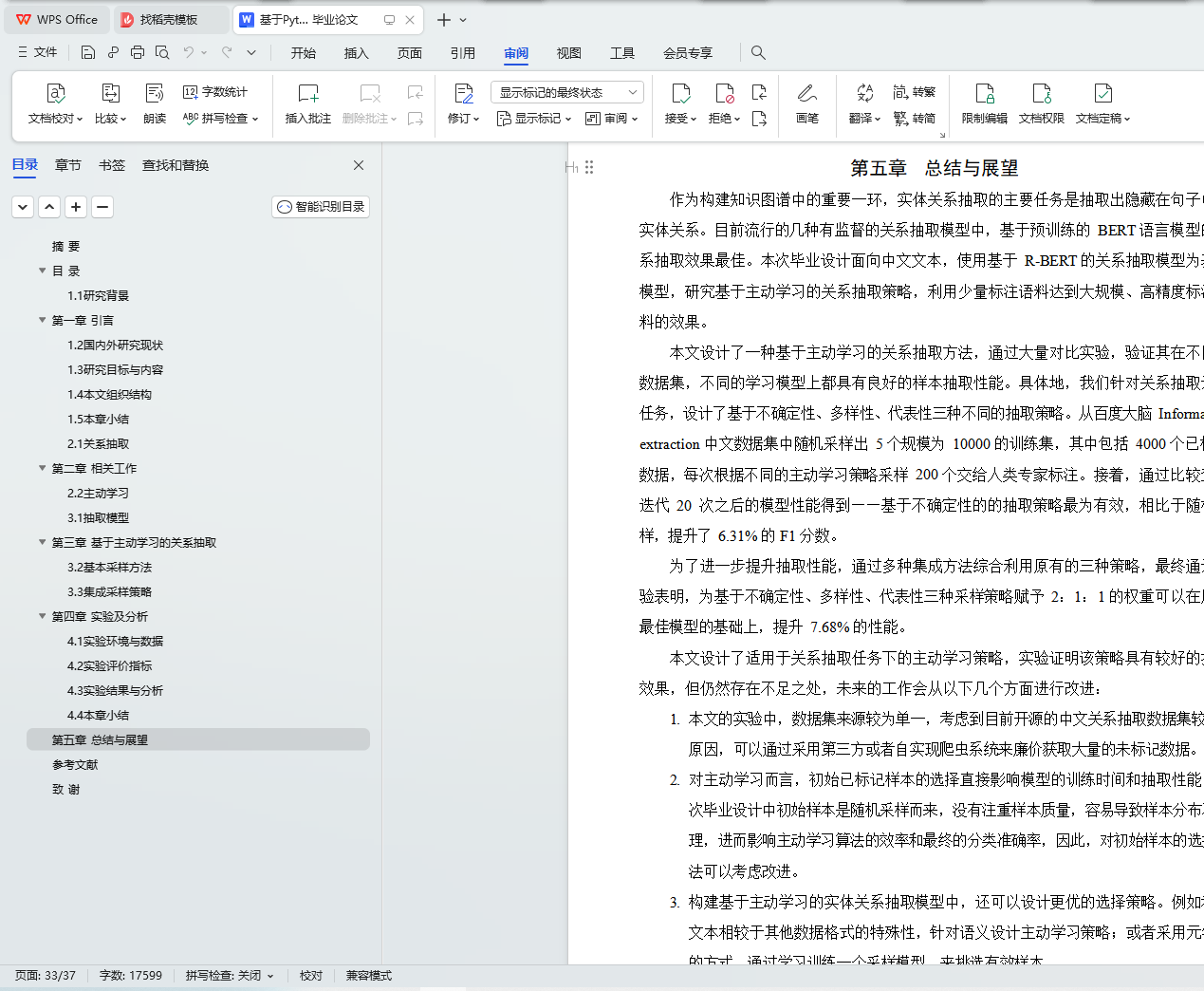Image resolution: width=1204 pixels, height=991 pixels.
Task: Click the save icon in quick toolbar
Action: pyautogui.click(x=88, y=52)
